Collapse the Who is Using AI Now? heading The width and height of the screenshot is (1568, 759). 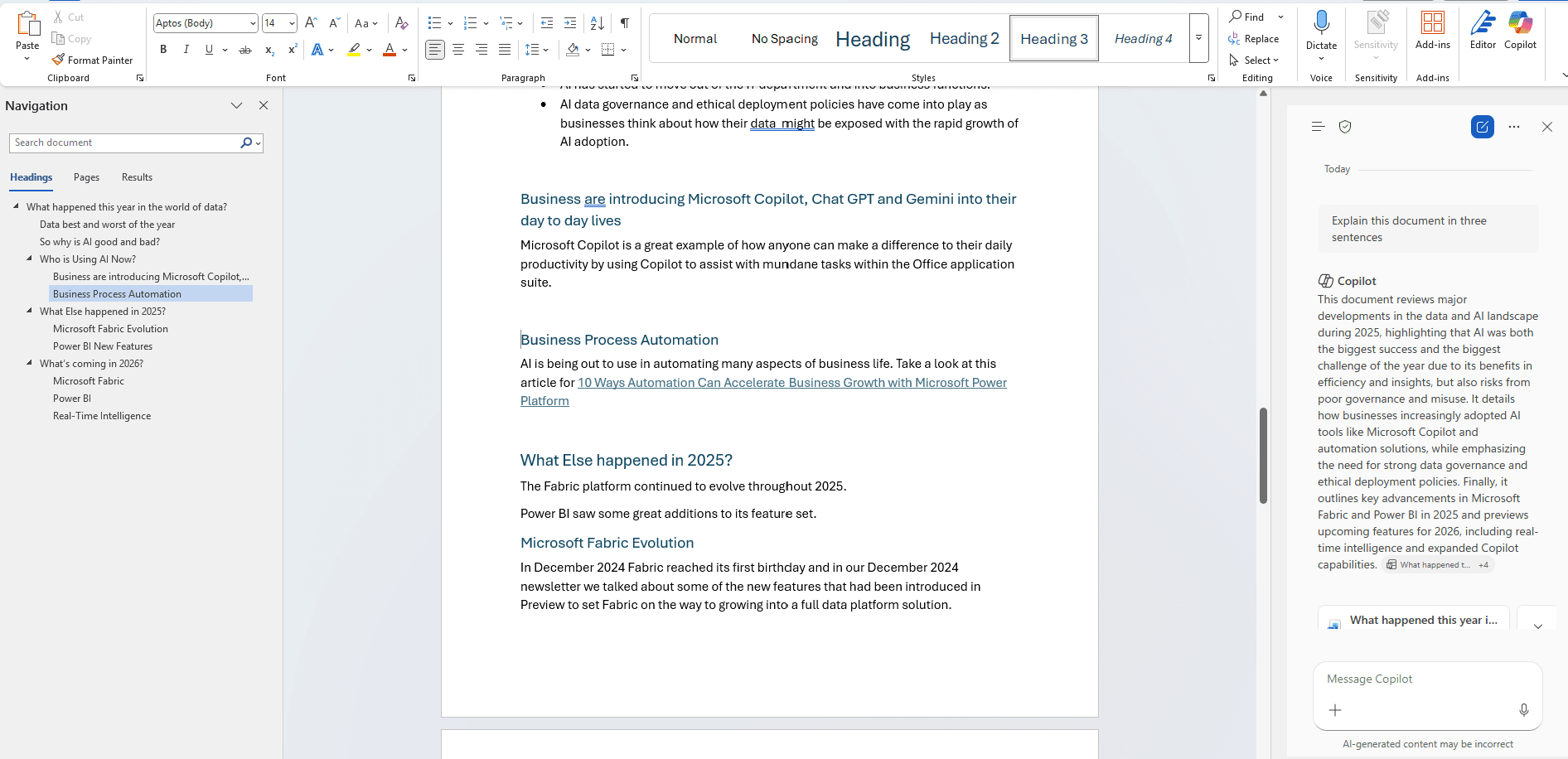30,259
